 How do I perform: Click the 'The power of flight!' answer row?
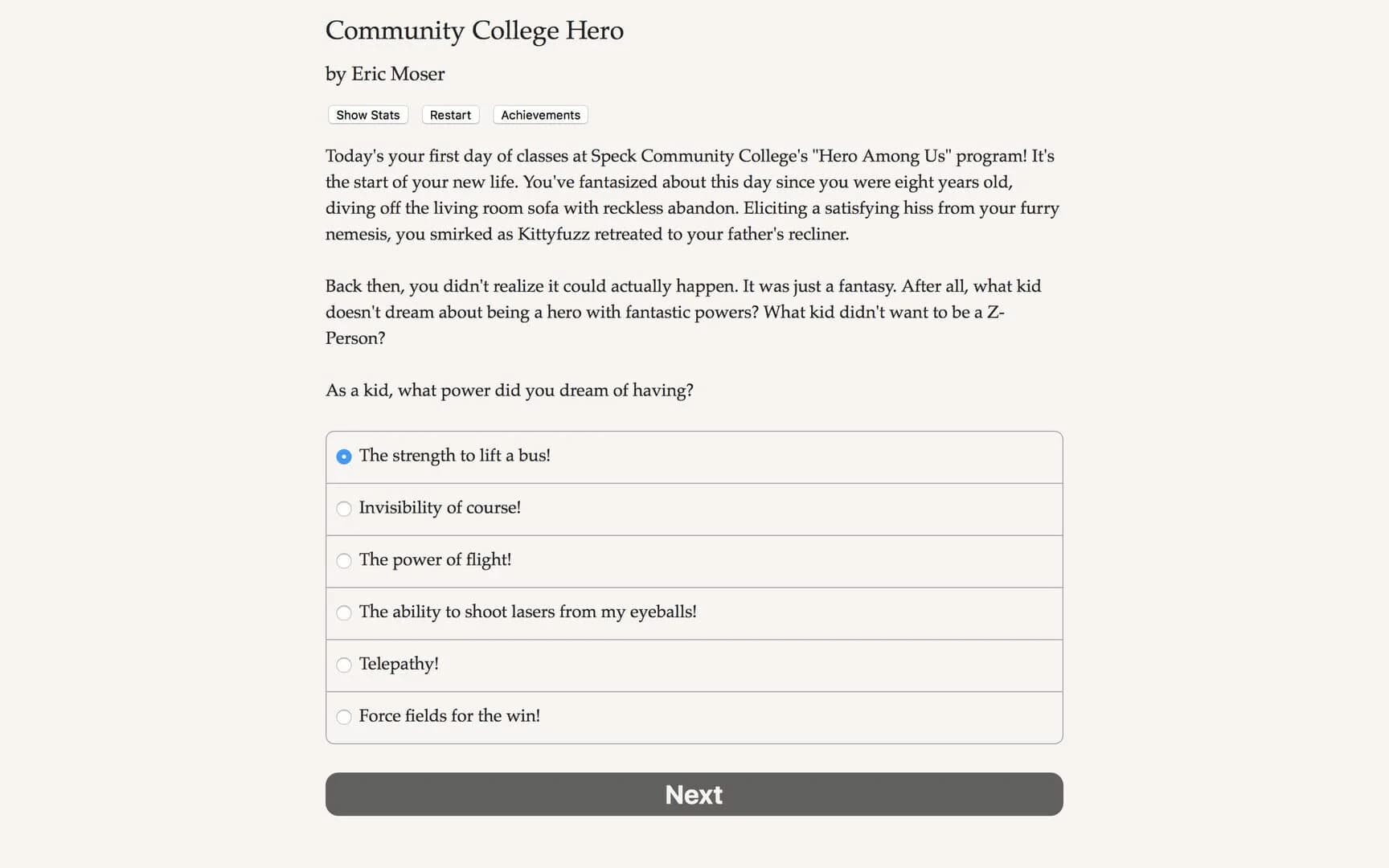click(x=691, y=560)
